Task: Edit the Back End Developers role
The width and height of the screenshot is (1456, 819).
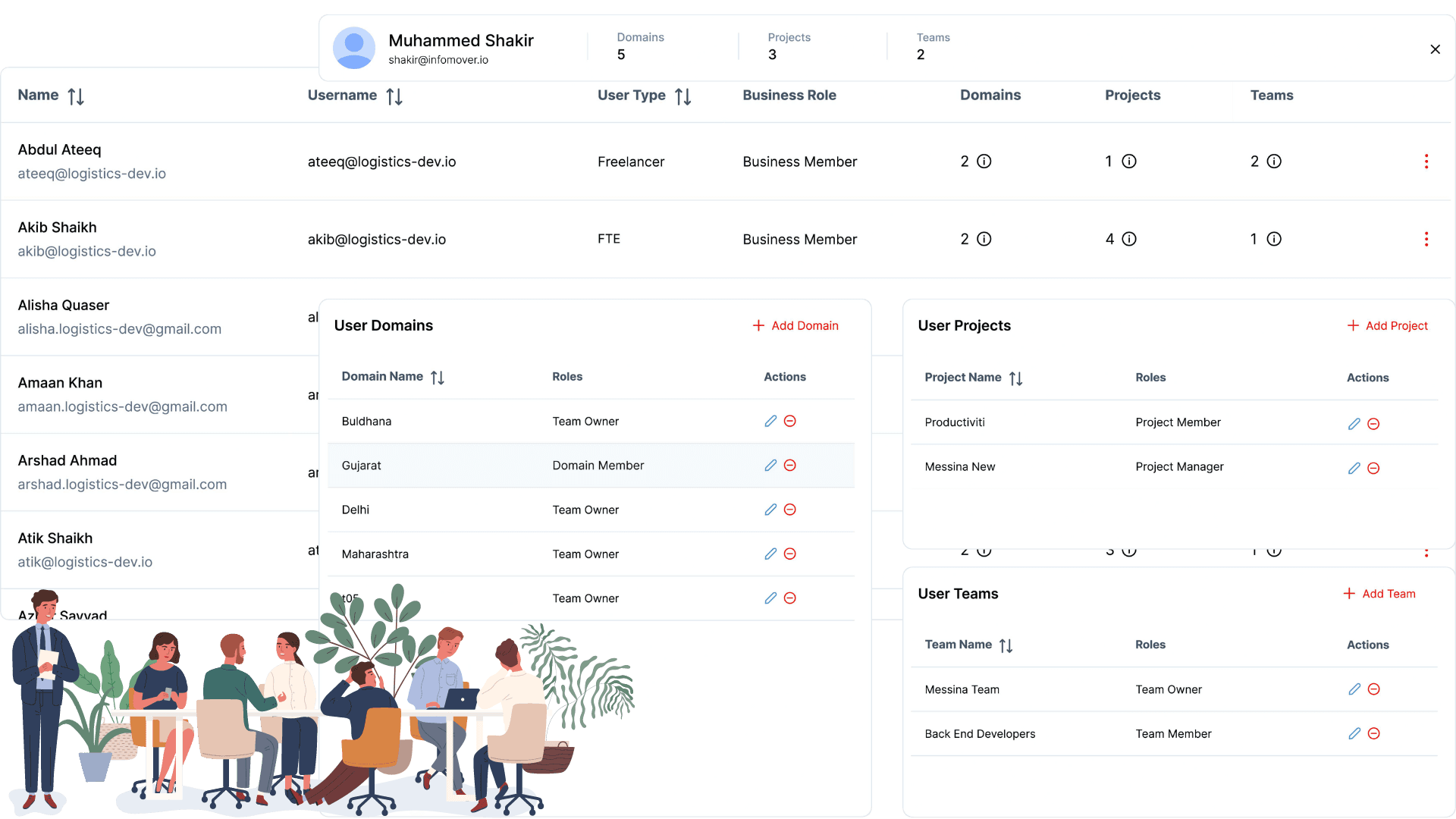Action: pos(1354,733)
